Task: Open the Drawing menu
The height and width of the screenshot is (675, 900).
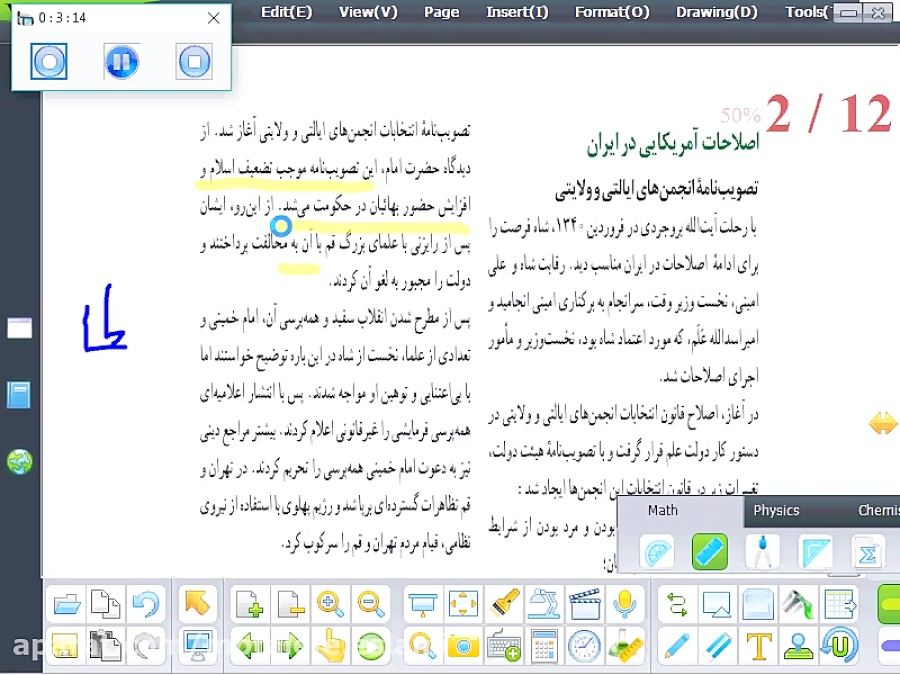Action: pos(716,12)
